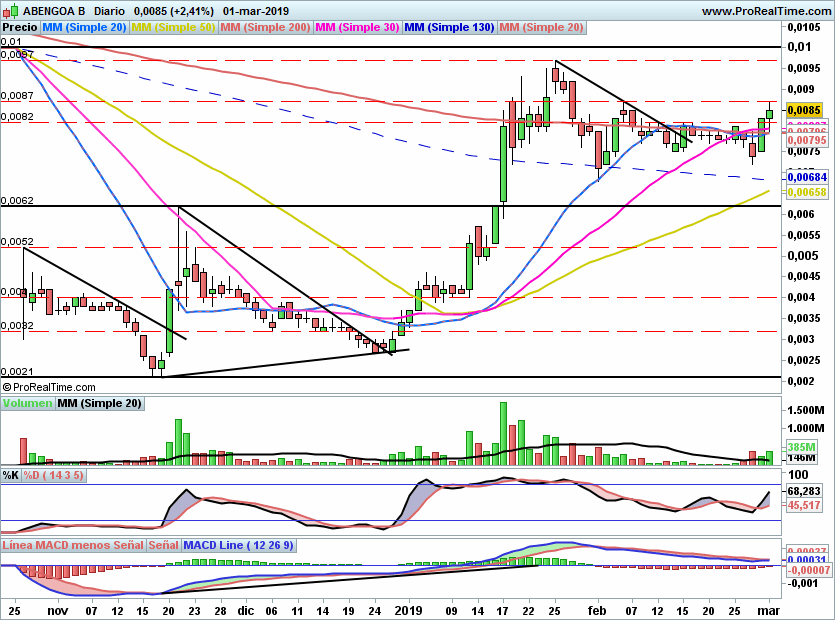Click the 2019 marker on the date axis
Screen dimensions: 835x620
click(408, 610)
